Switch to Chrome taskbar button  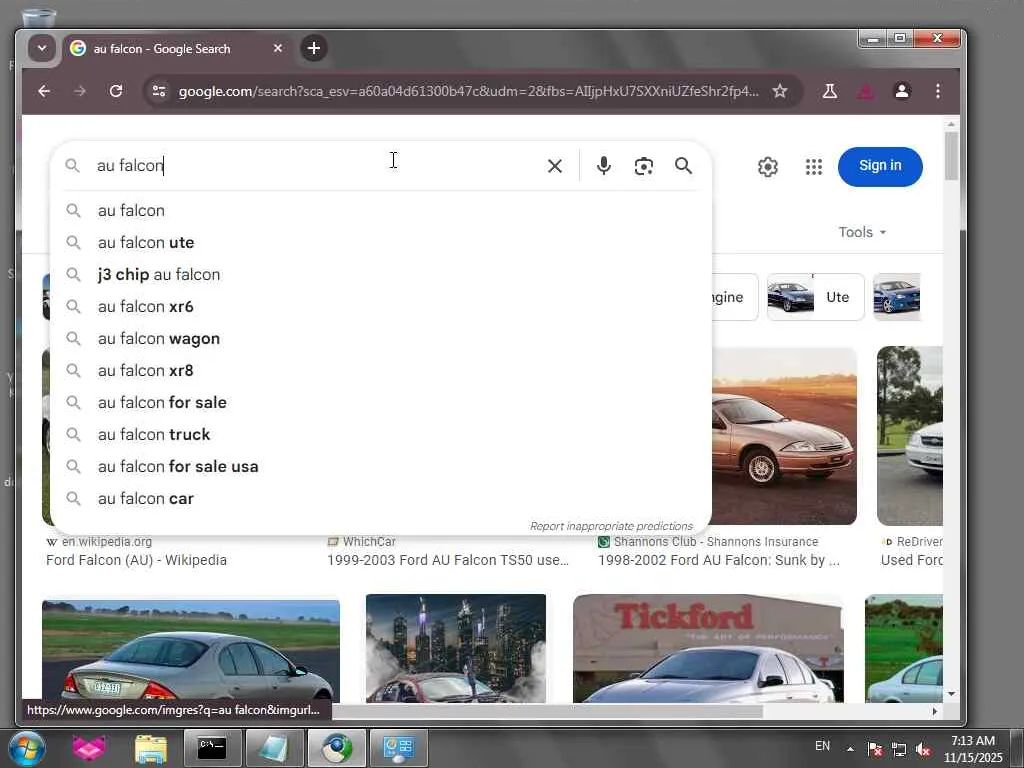pos(337,748)
